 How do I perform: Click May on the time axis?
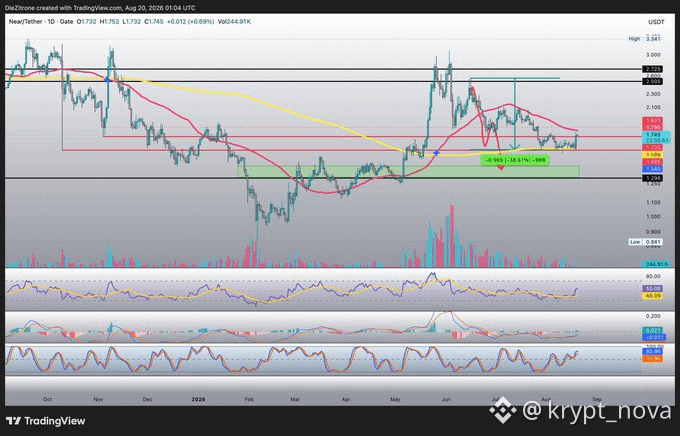pyautogui.click(x=395, y=399)
